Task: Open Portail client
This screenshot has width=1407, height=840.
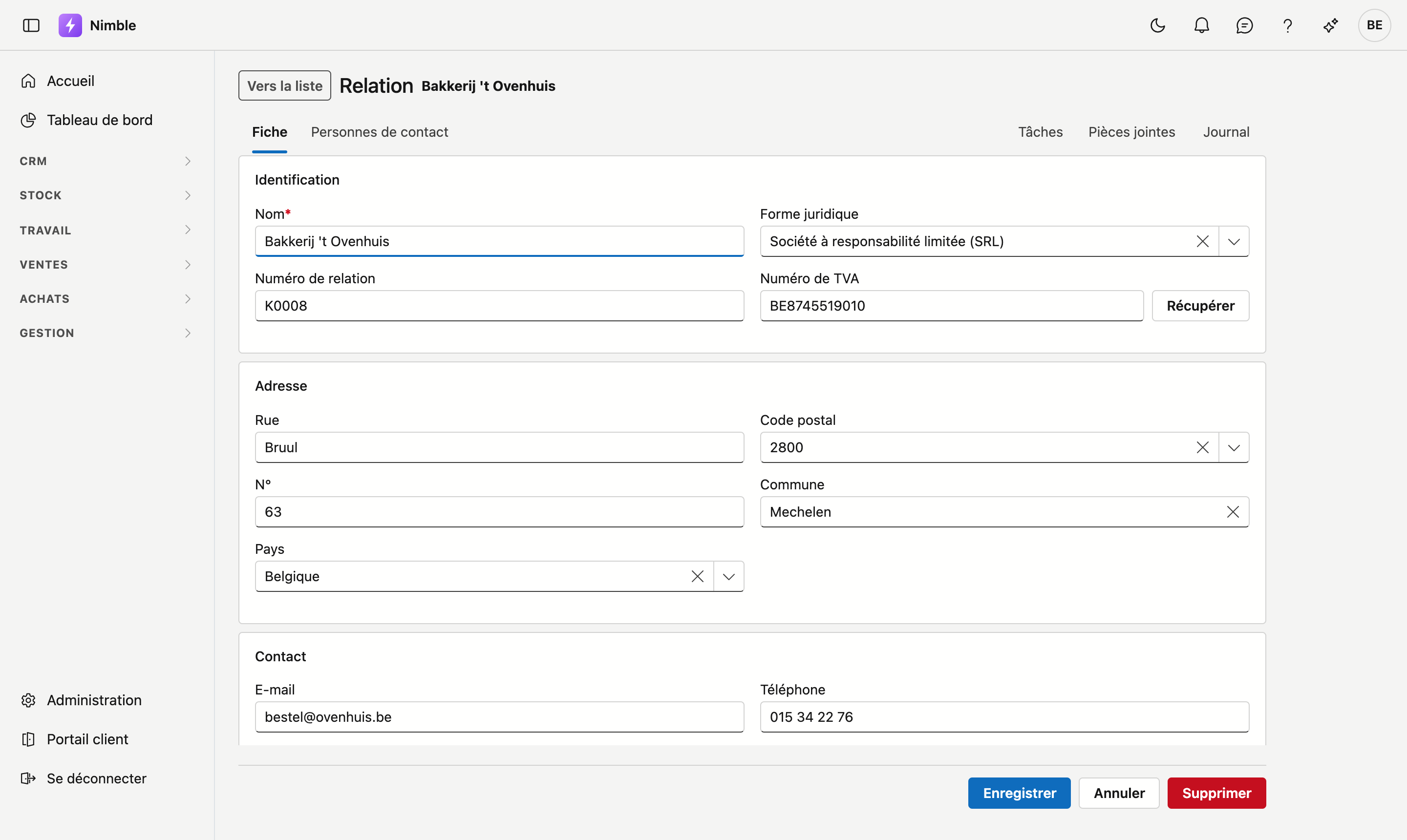Action: (x=74, y=739)
